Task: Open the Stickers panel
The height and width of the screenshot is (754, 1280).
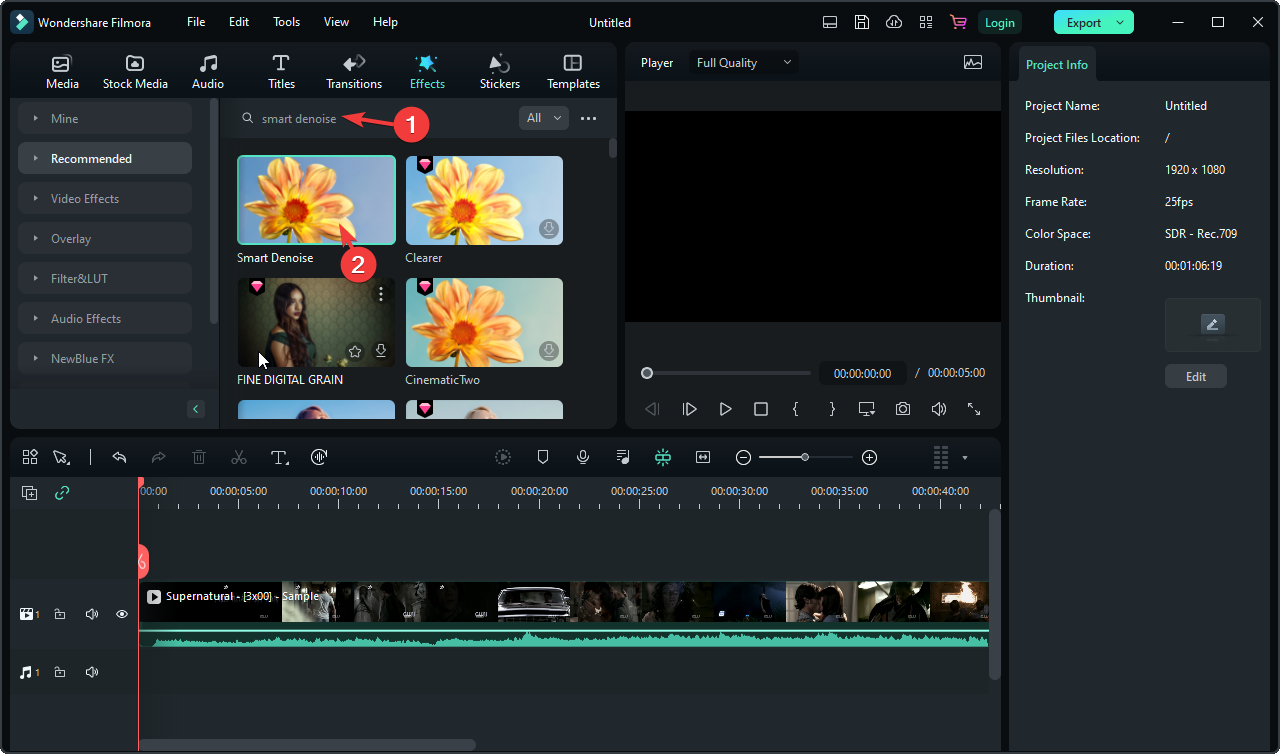Action: click(x=499, y=71)
